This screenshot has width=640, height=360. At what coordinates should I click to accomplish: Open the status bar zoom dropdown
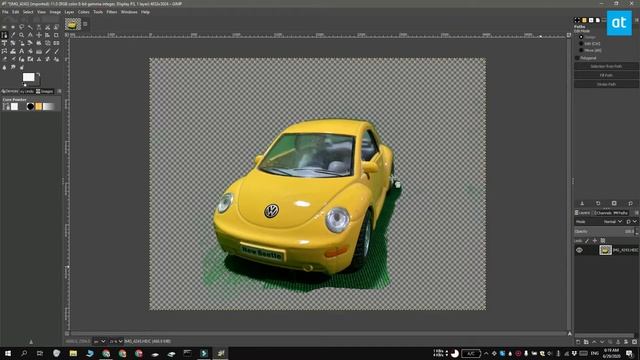[116, 341]
